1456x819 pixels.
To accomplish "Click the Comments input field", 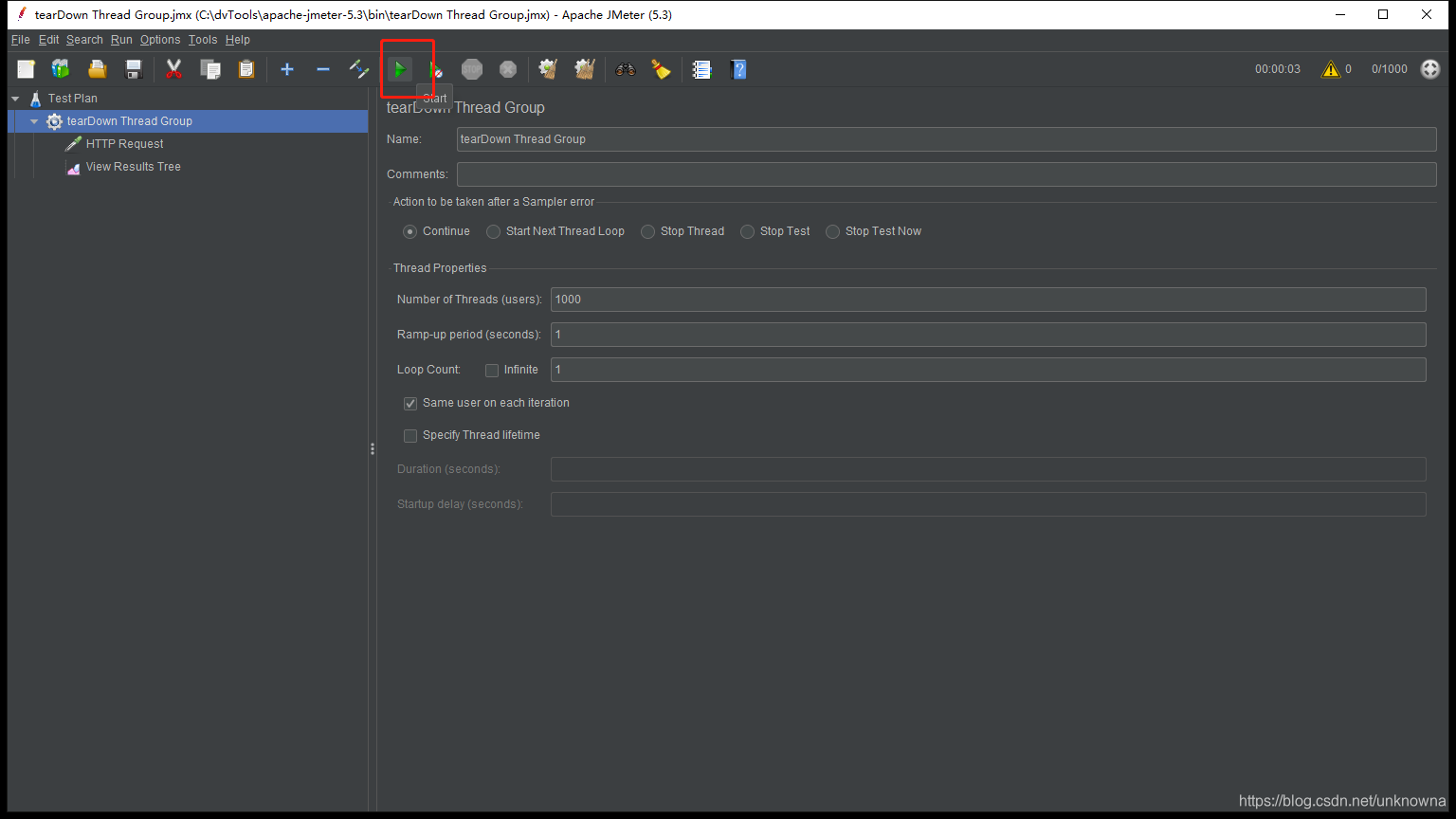I will pos(946,174).
